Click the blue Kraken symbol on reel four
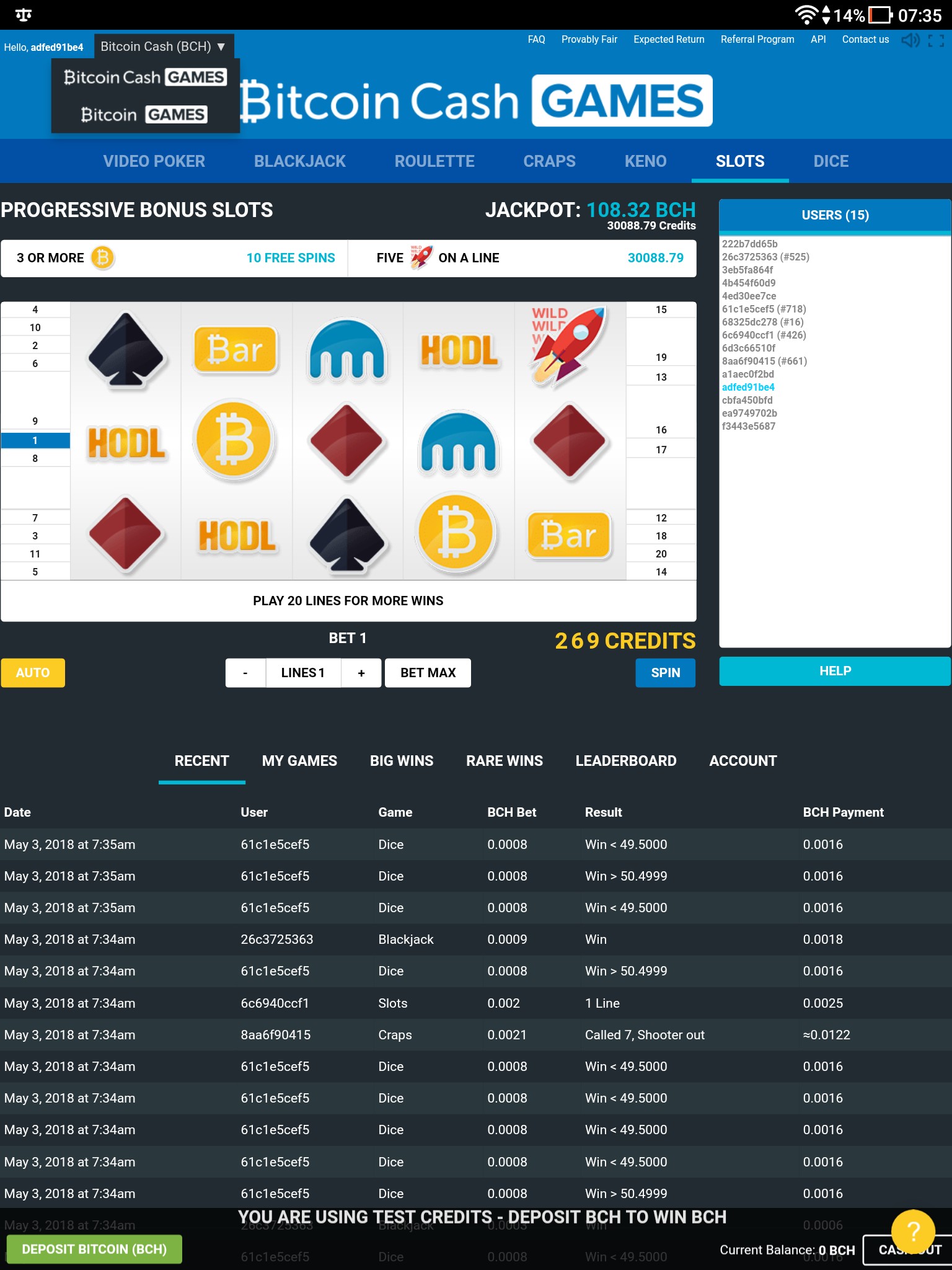 [x=459, y=442]
